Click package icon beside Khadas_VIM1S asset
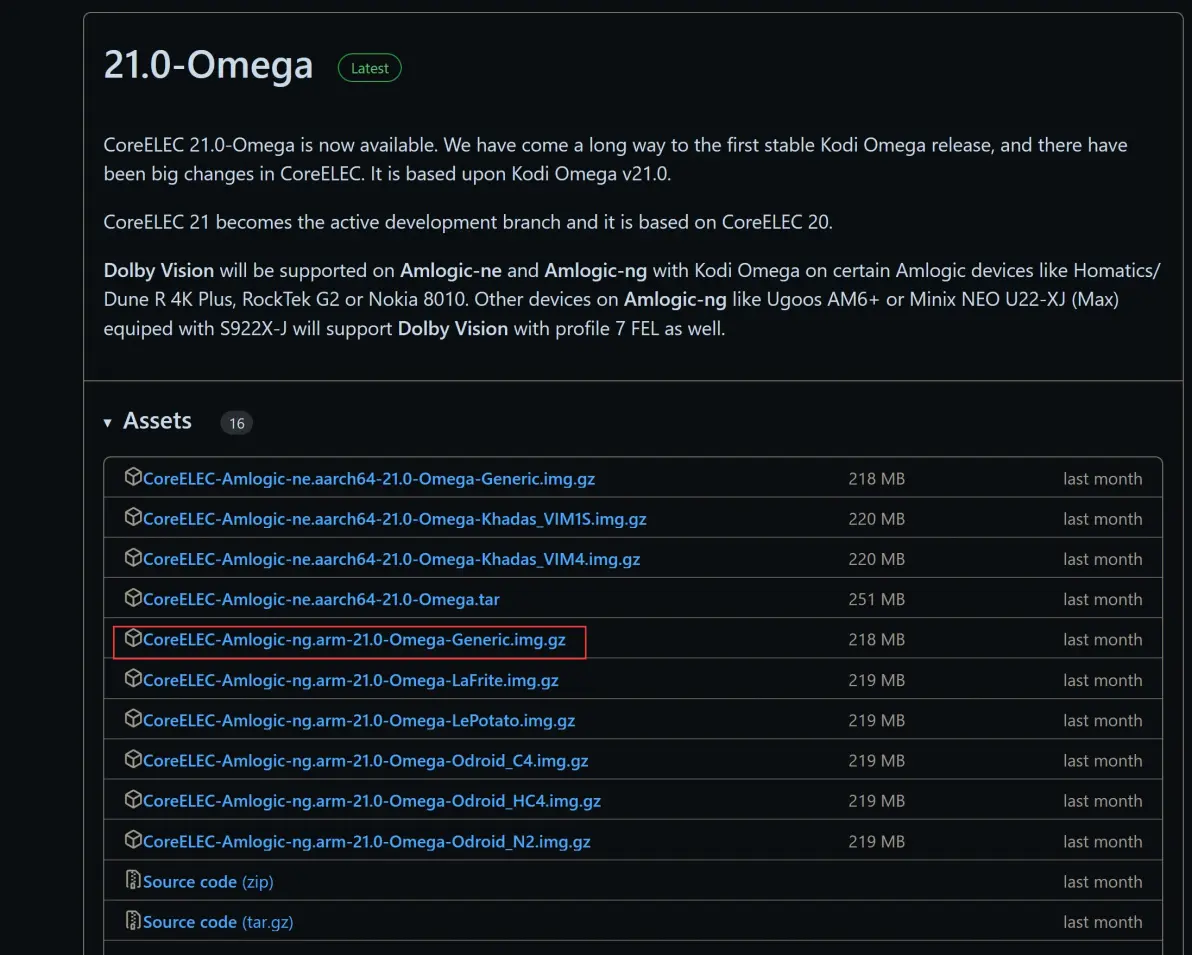The image size is (1192, 955). [133, 518]
